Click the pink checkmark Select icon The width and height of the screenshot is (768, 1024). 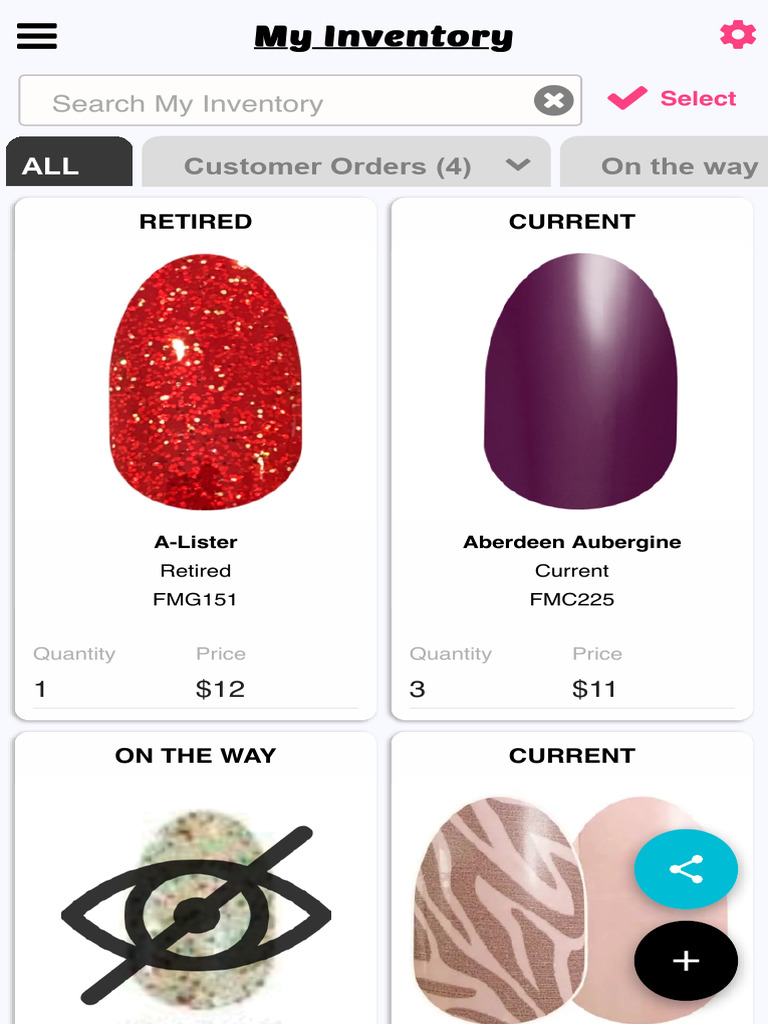click(627, 98)
